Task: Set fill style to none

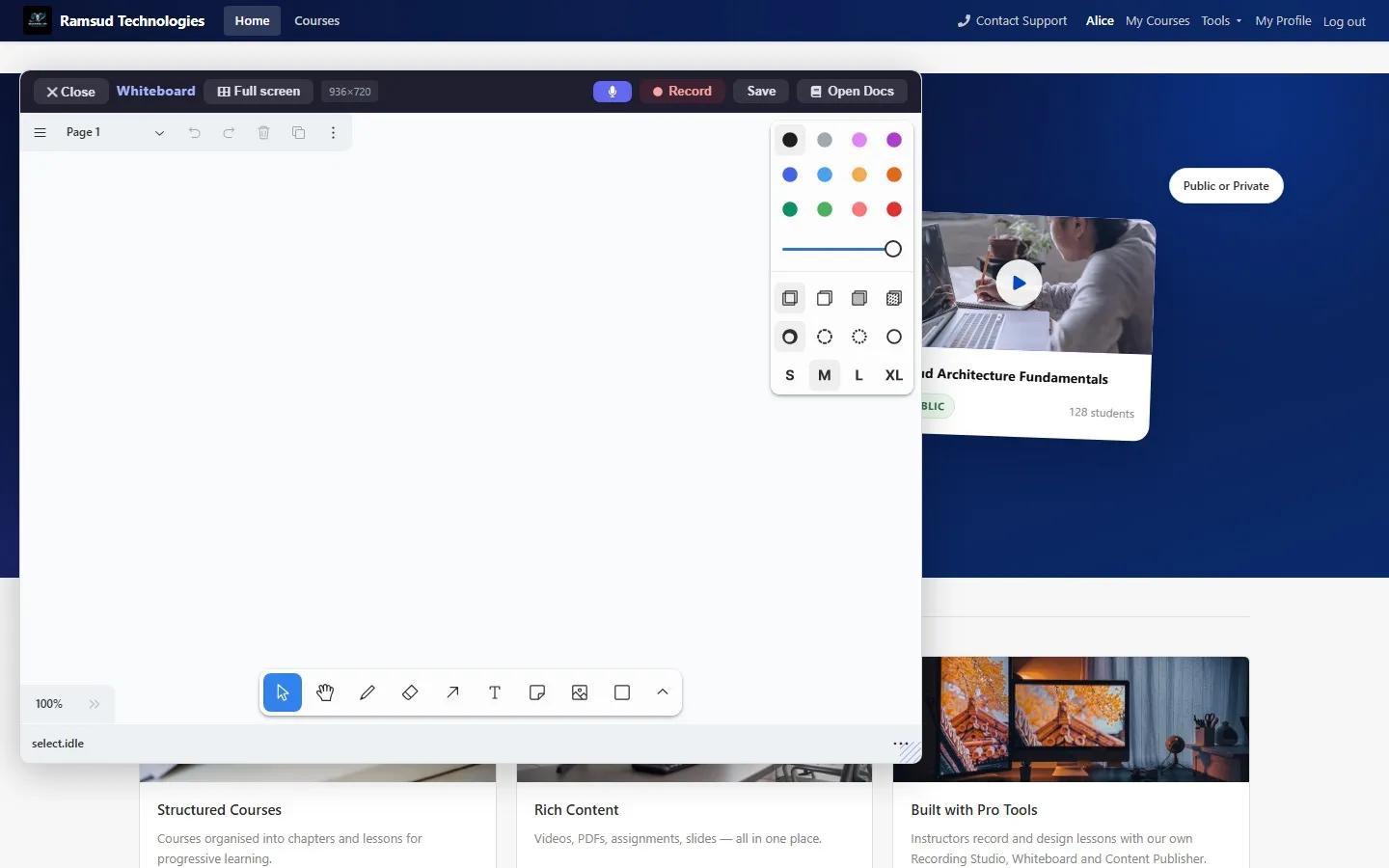Action: [x=790, y=298]
